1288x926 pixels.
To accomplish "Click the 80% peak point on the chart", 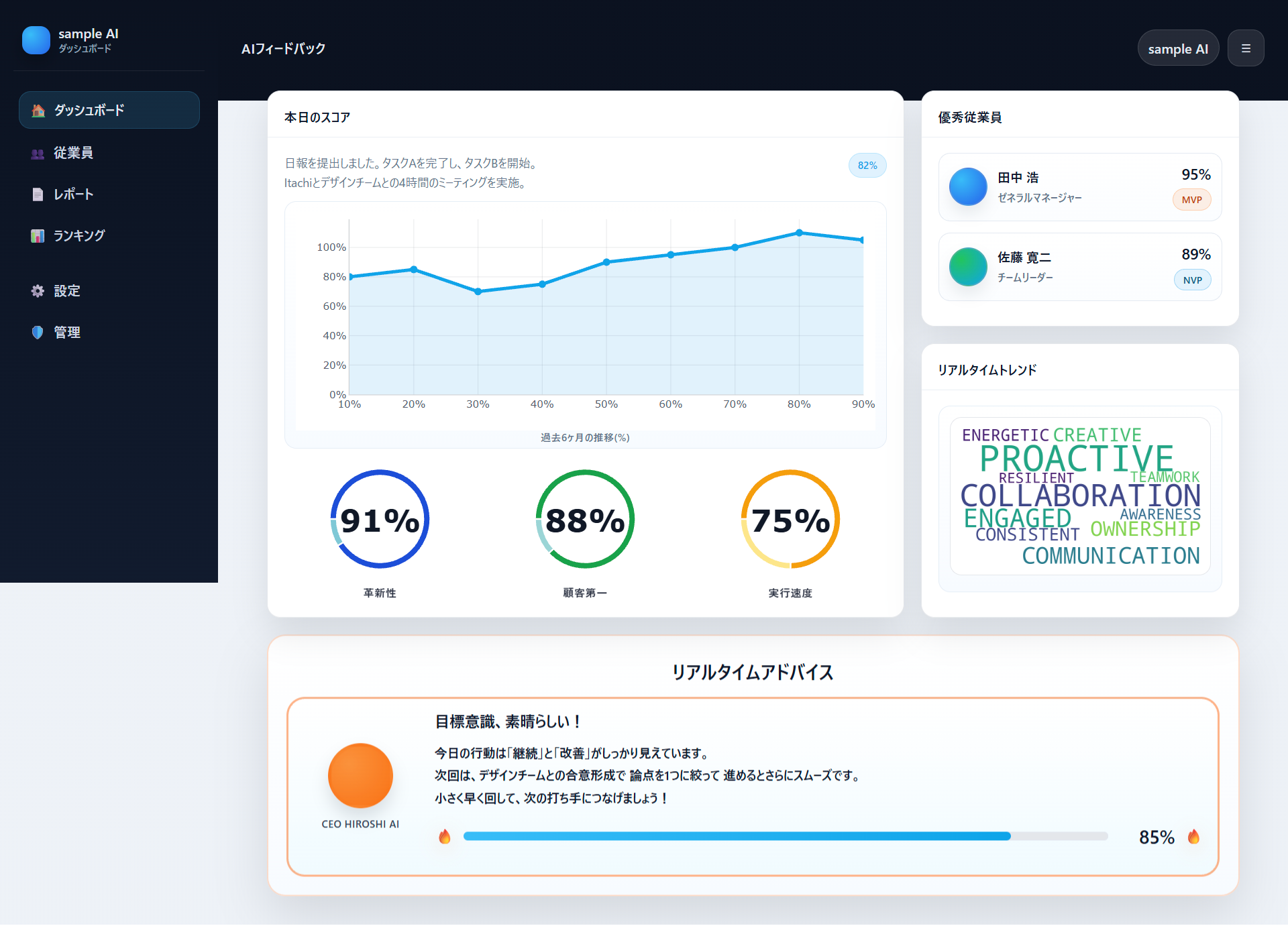I will coord(799,233).
